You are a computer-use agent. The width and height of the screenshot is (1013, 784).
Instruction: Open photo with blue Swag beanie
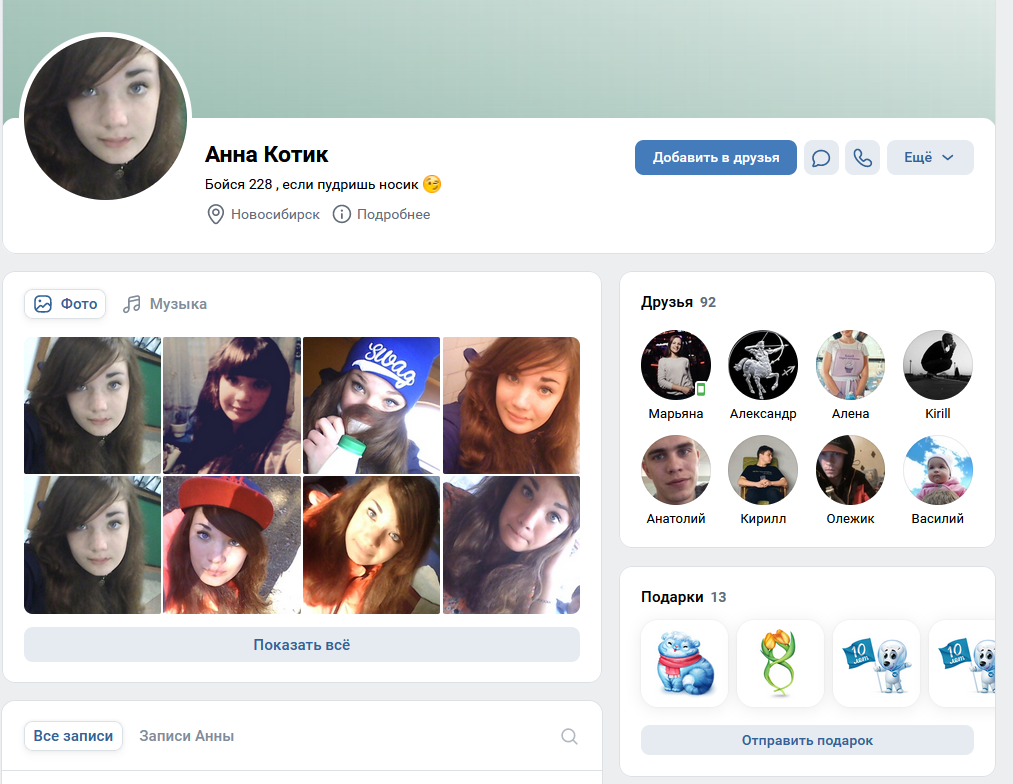click(371, 406)
